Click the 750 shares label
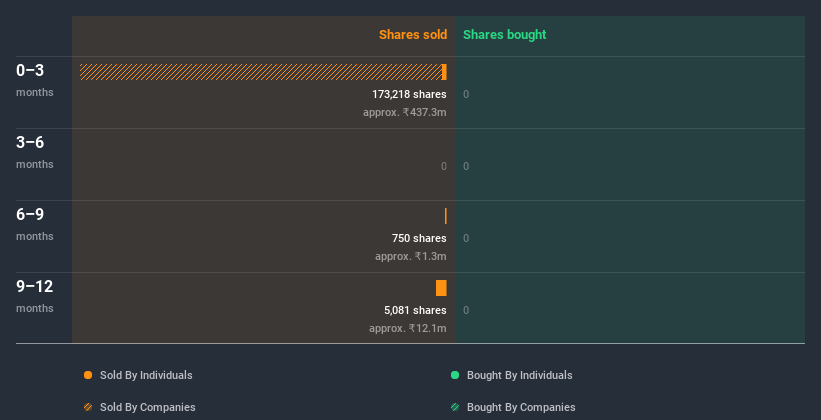Screen dimensions: 821x420 tap(419, 238)
